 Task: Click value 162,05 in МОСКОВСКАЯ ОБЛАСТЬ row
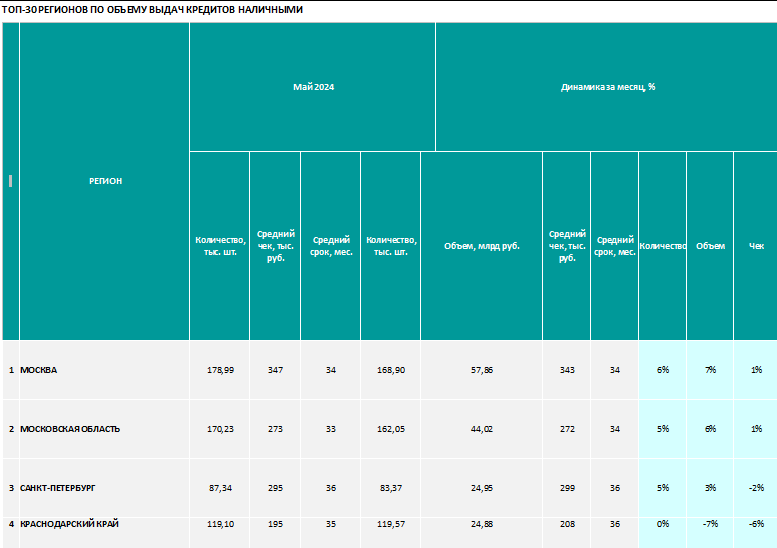tap(390, 429)
